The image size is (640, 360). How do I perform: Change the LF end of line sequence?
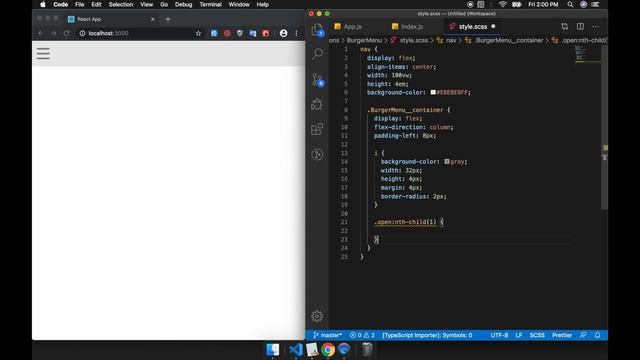point(519,335)
